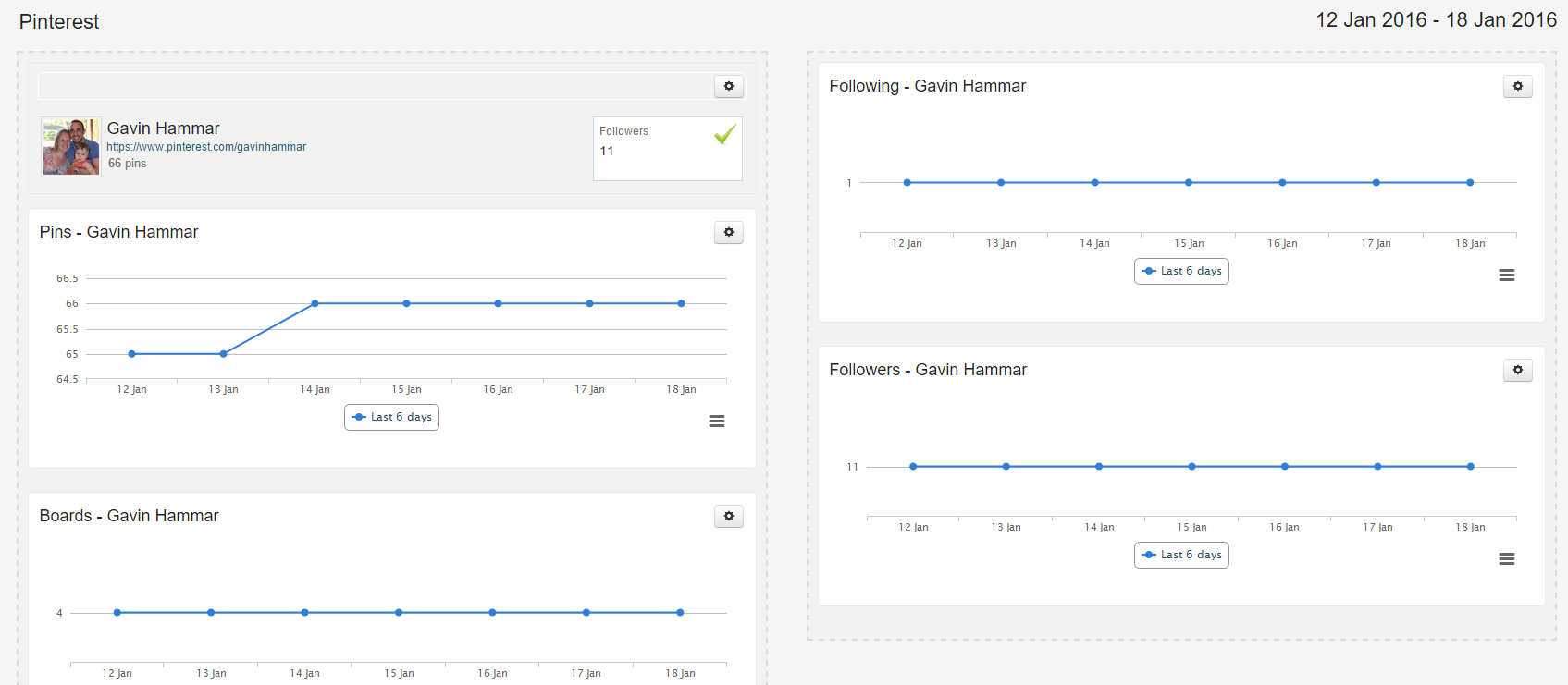Open gear settings on Following chart

pyautogui.click(x=1518, y=86)
